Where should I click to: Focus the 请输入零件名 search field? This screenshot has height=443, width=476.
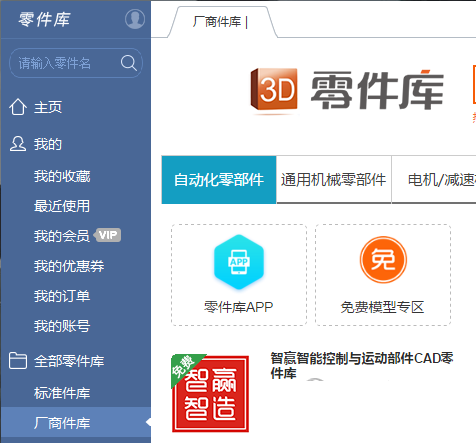click(x=76, y=63)
